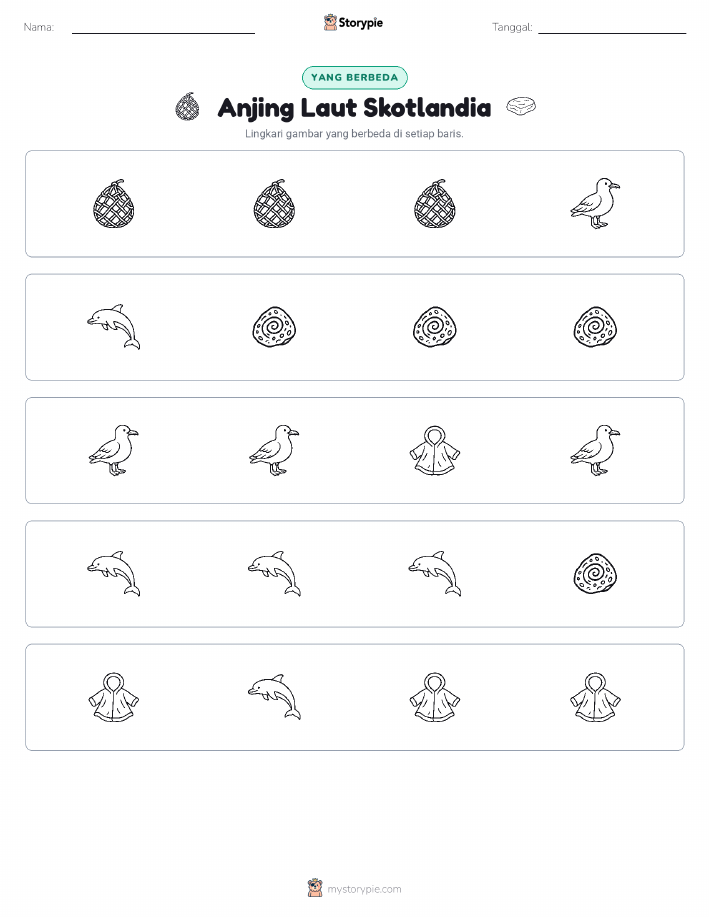Circle the hooded coat in third row

tap(435, 450)
